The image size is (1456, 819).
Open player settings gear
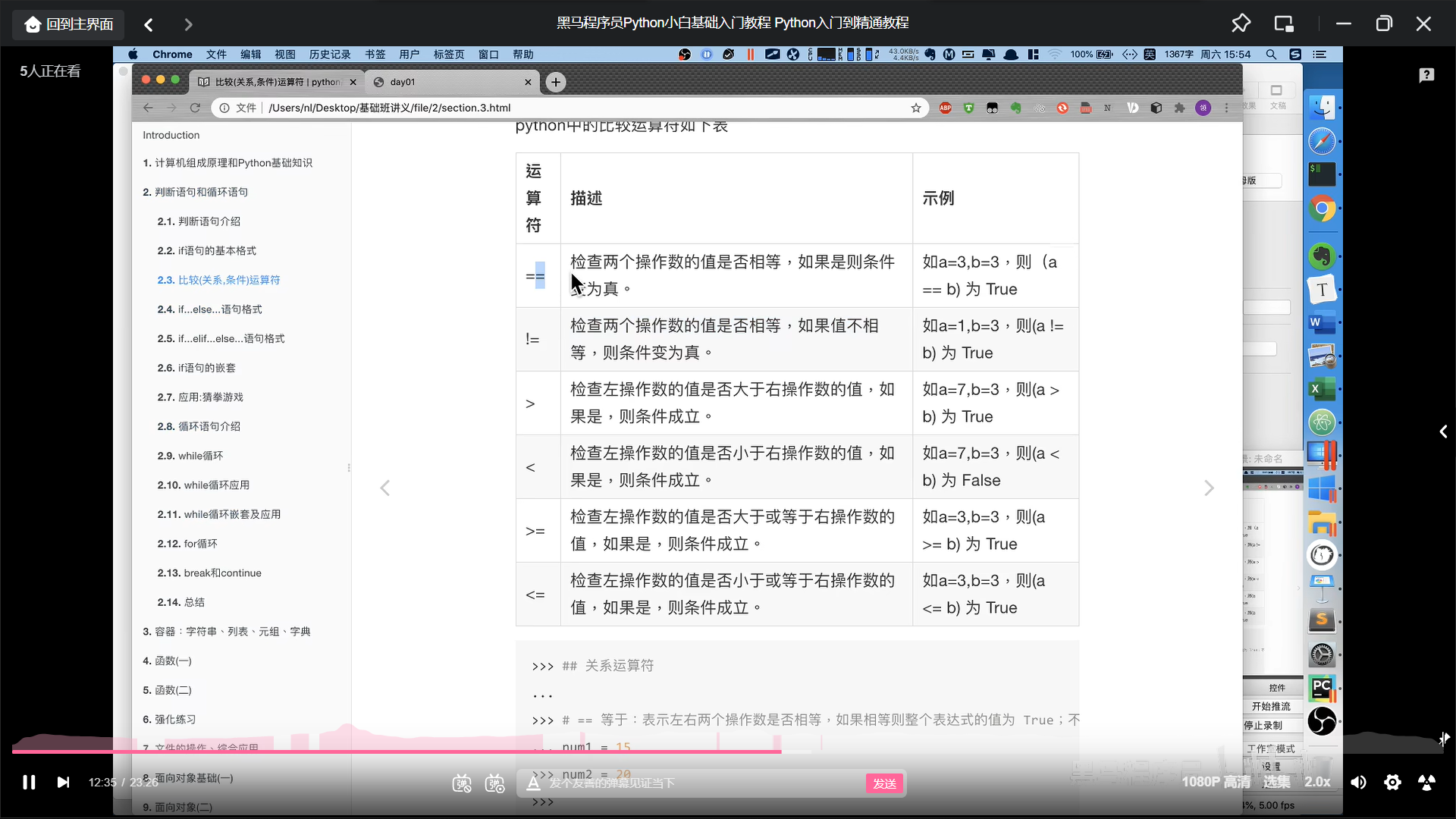[x=1392, y=782]
